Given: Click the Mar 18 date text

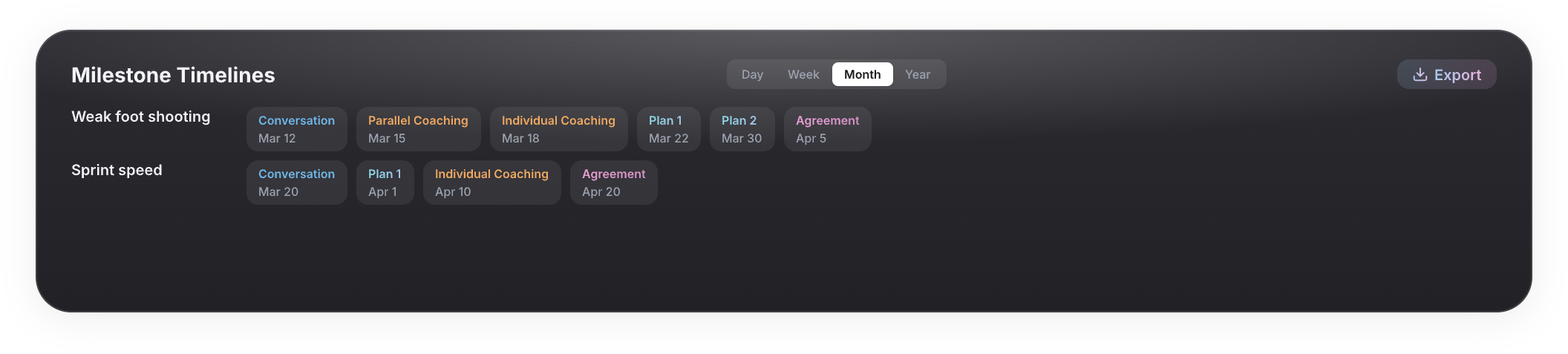Looking at the screenshot, I should pyautogui.click(x=520, y=138).
